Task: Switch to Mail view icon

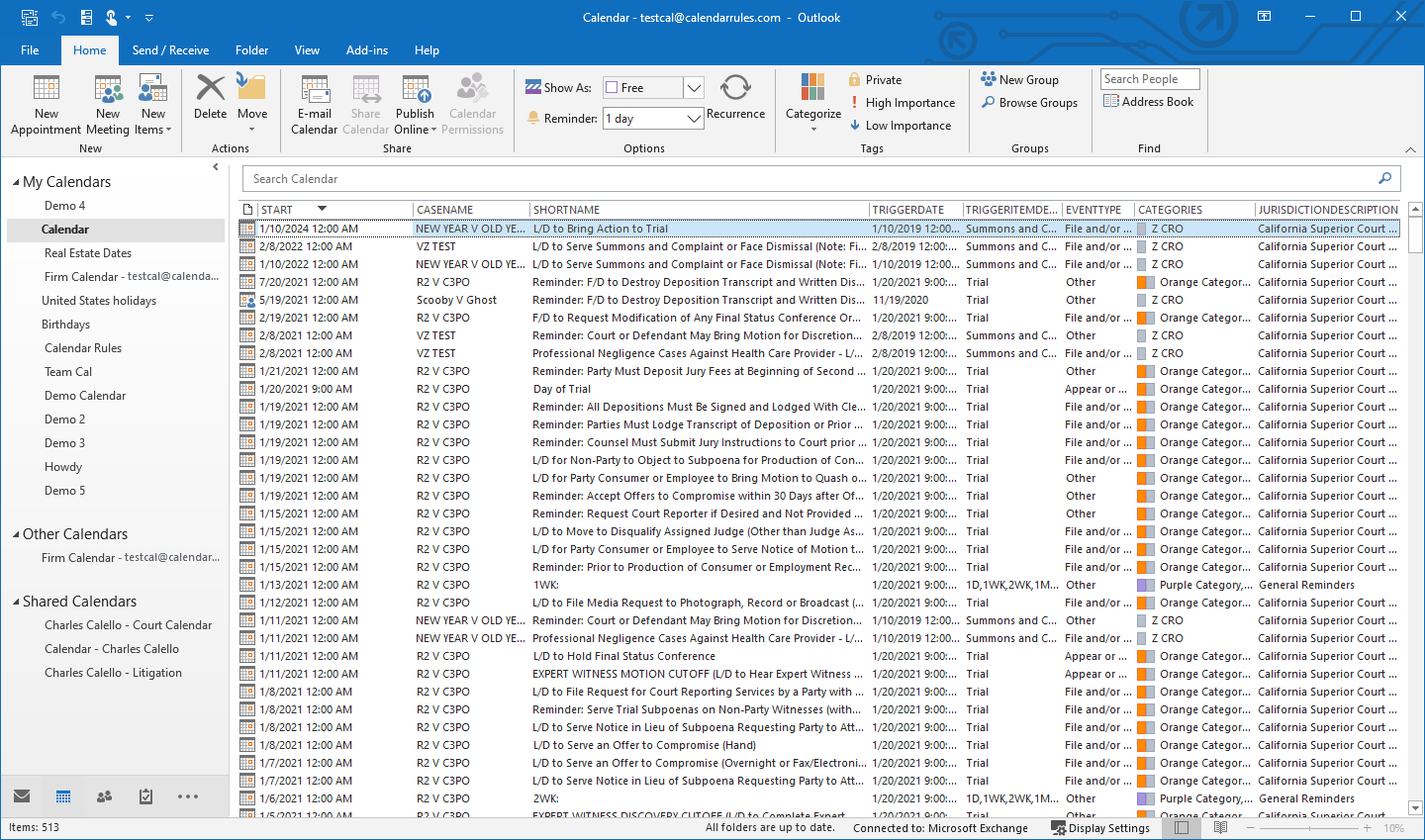Action: click(x=22, y=796)
